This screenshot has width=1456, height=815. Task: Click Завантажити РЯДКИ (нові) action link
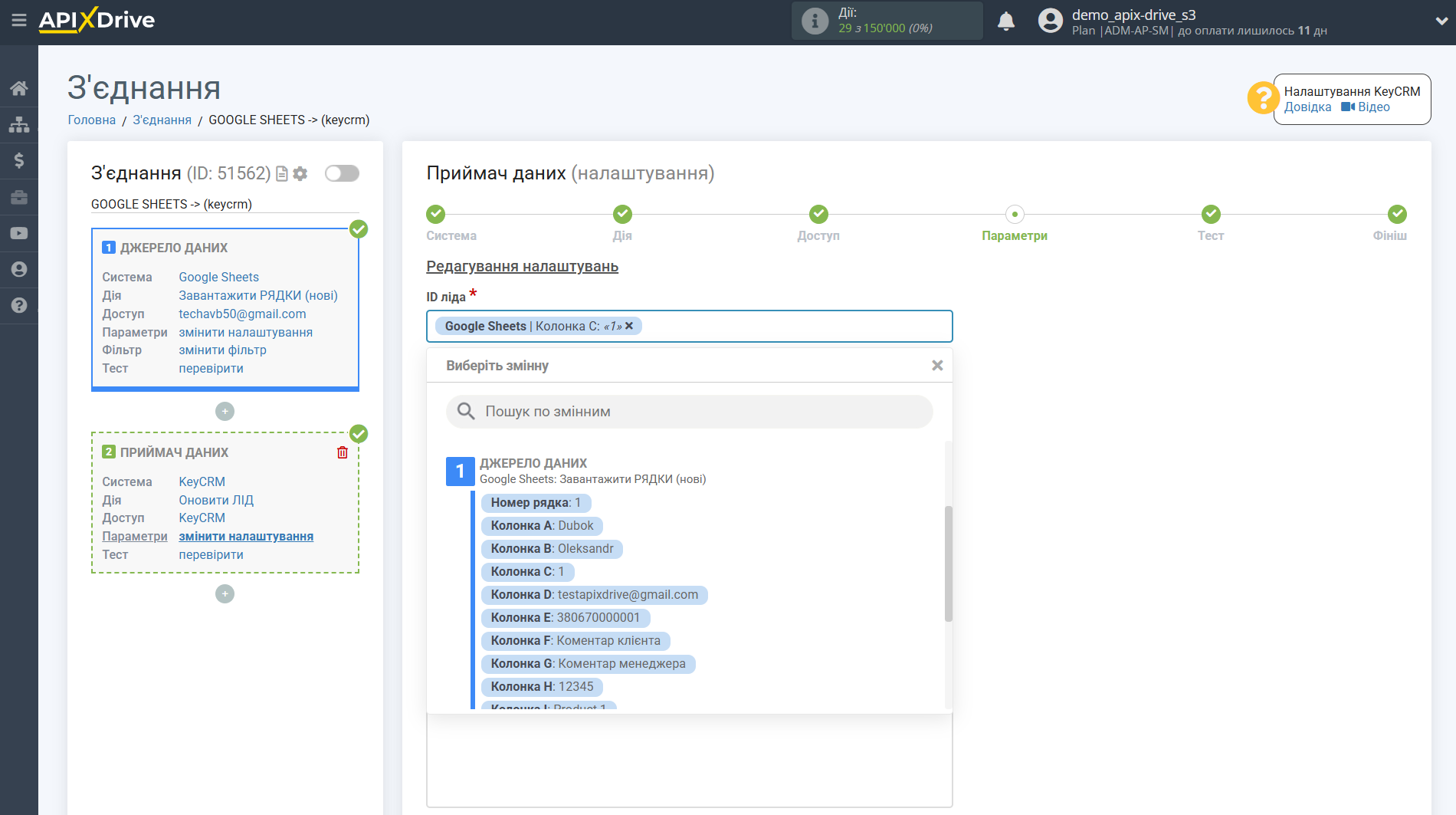coord(258,296)
